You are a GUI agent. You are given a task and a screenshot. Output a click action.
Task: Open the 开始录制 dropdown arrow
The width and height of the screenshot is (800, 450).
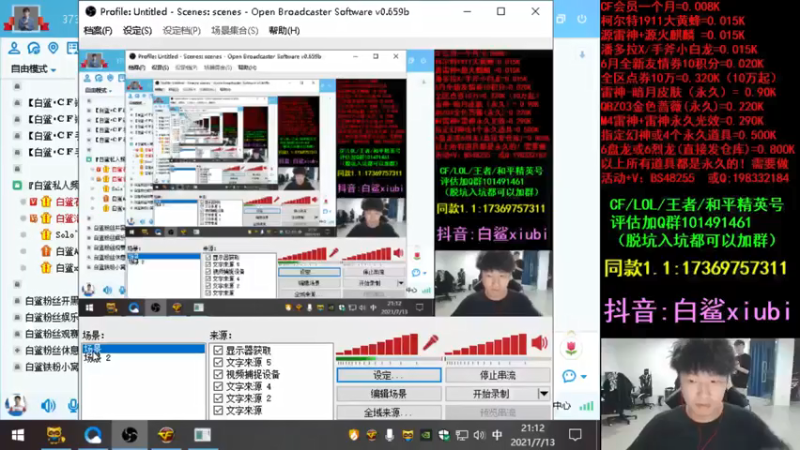pyautogui.click(x=544, y=394)
